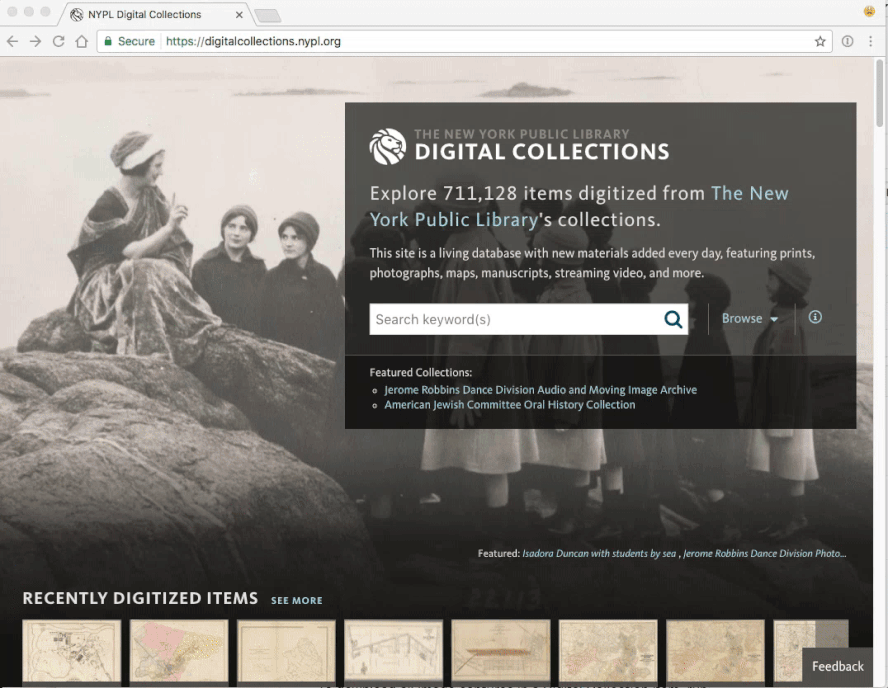
Task: Open the seventh recently digitized map thumbnail
Action: click(715, 651)
